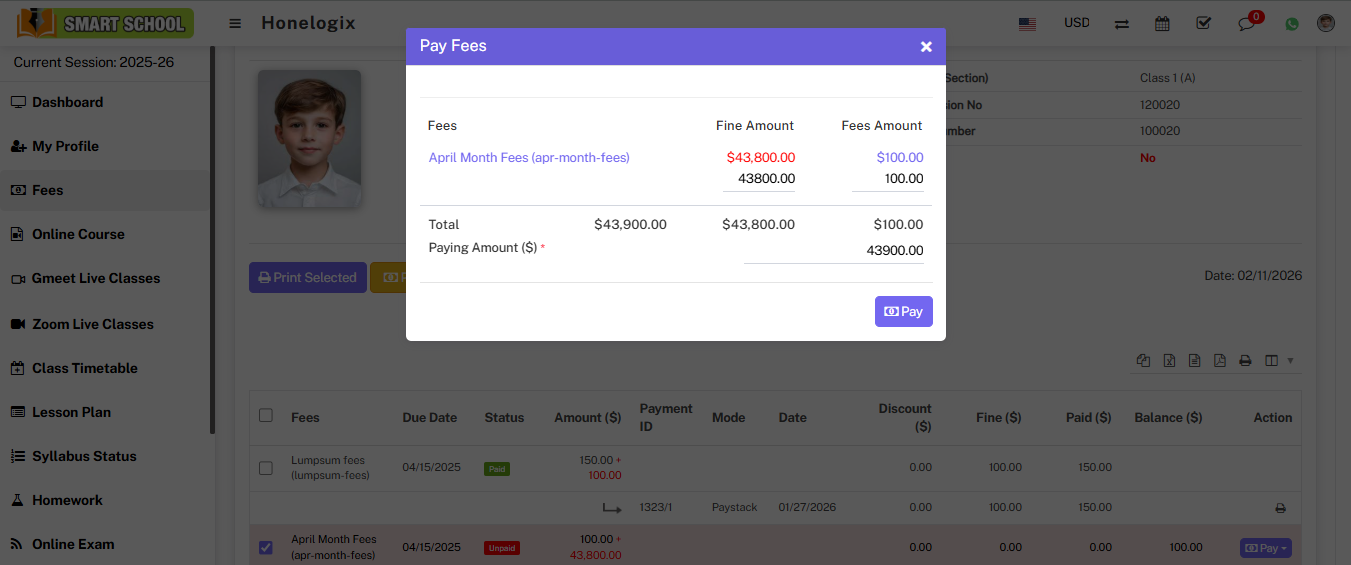Screen dimensions: 1351x565
Task: Open column visibility dropdown
Action: (1278, 361)
